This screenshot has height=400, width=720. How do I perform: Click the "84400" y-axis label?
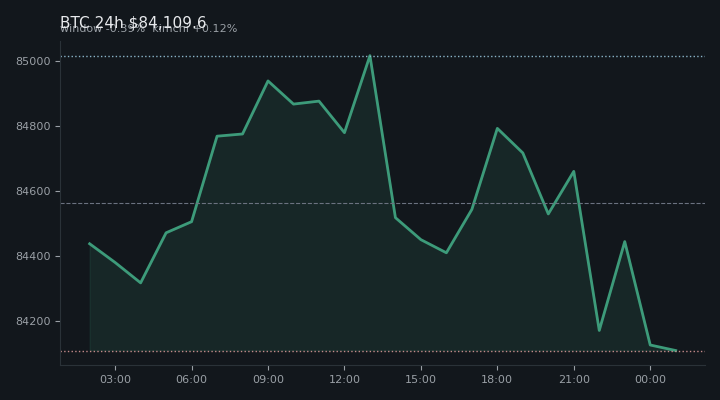tap(33, 256)
